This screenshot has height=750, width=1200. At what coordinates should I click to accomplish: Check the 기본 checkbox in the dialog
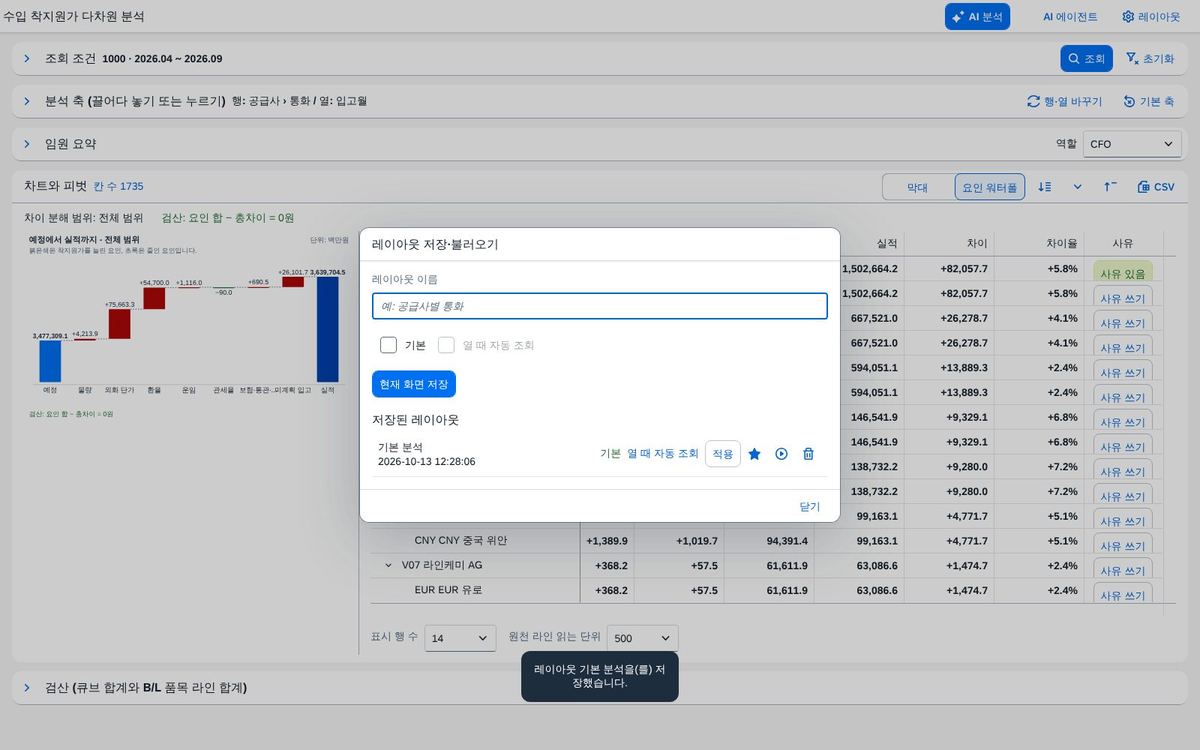coord(388,345)
